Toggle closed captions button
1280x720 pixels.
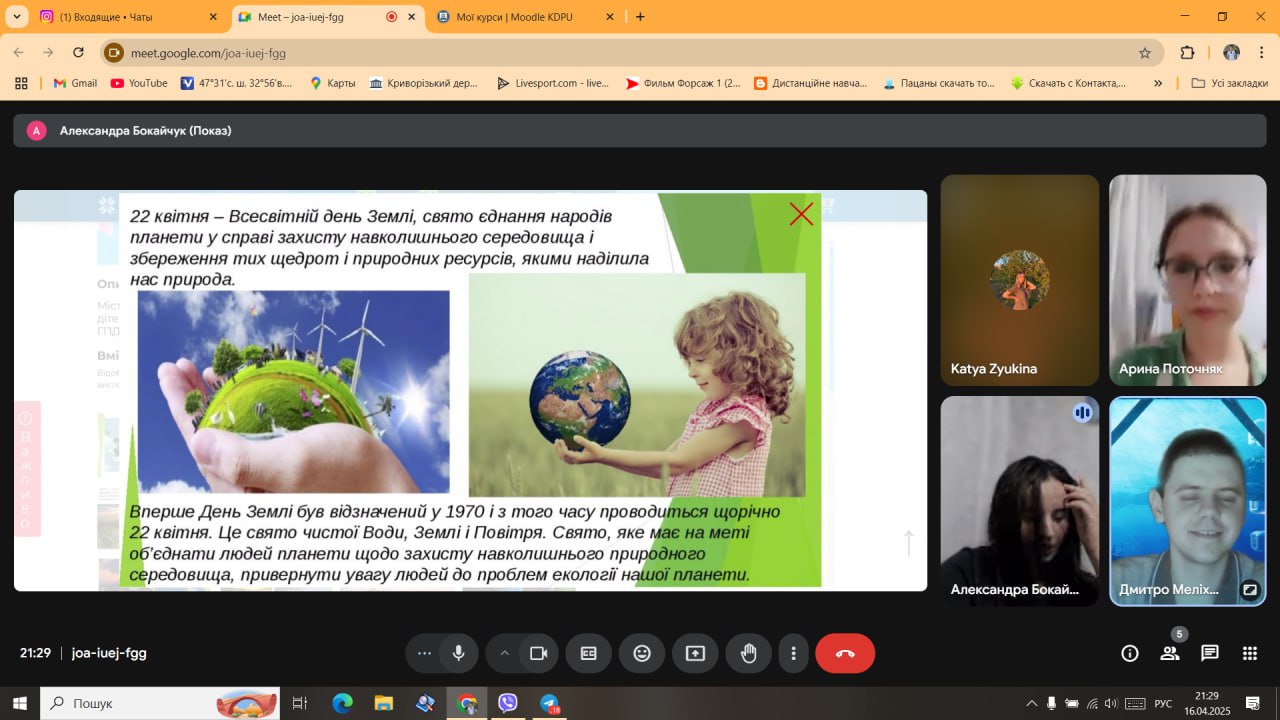point(589,653)
